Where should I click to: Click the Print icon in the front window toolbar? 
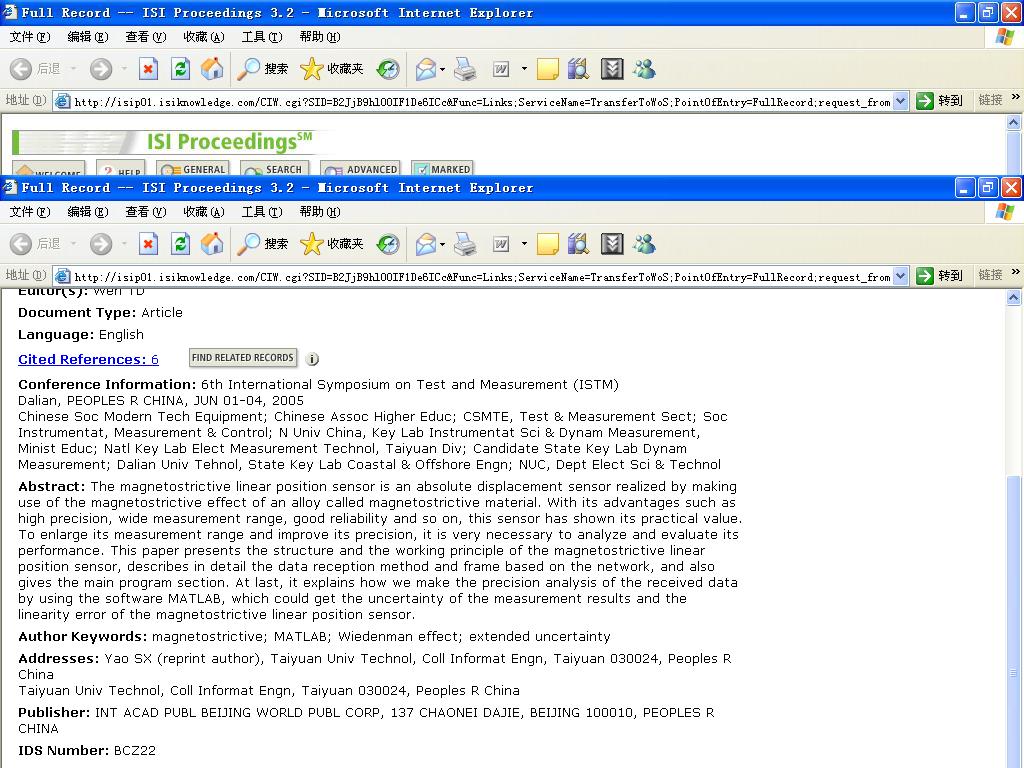tap(465, 244)
